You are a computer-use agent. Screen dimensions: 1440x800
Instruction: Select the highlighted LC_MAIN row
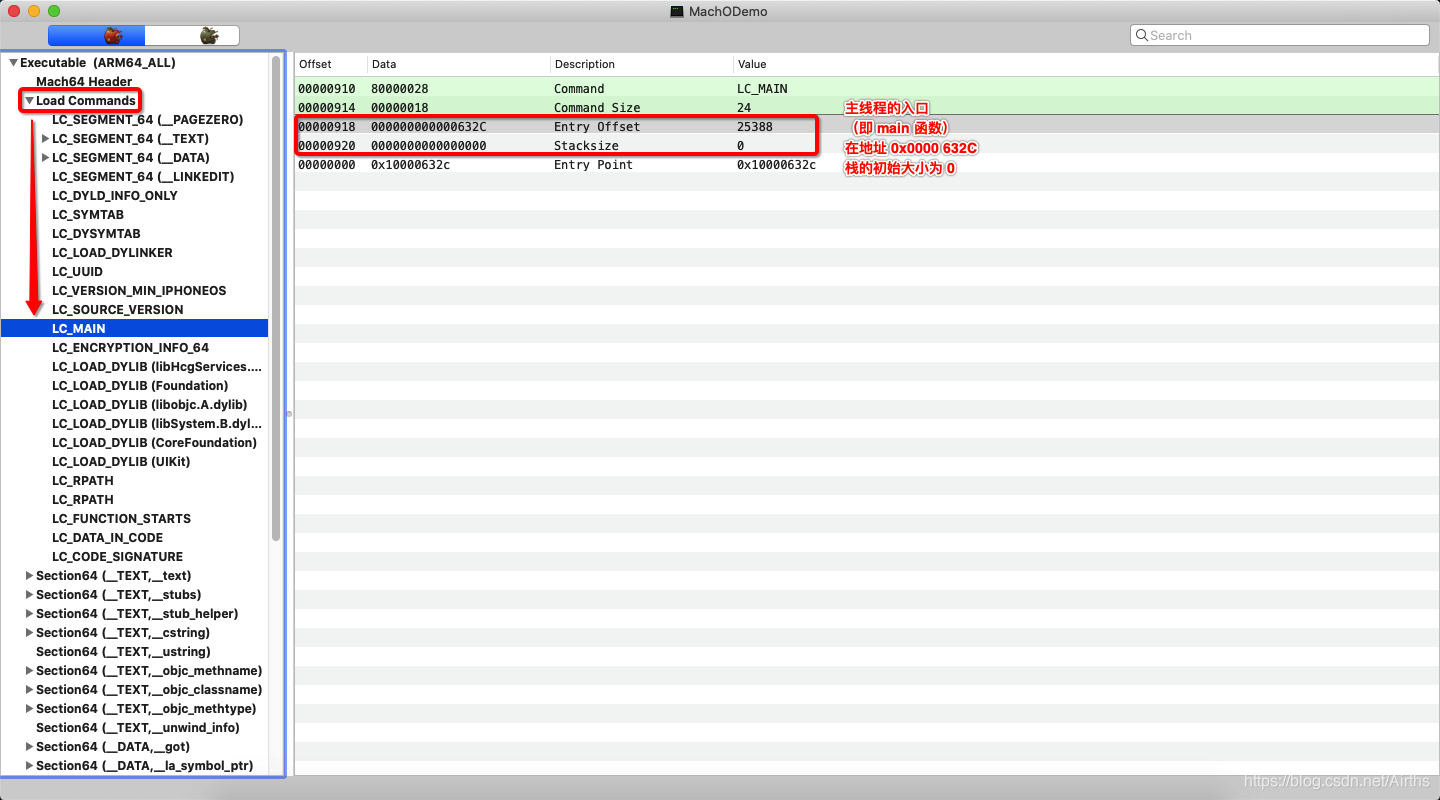[135, 329]
